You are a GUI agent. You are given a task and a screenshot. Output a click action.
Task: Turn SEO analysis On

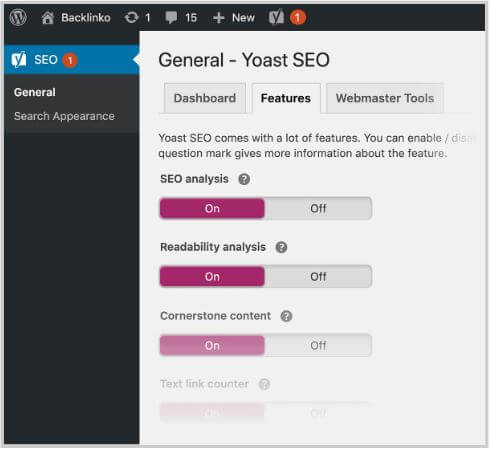click(212, 209)
